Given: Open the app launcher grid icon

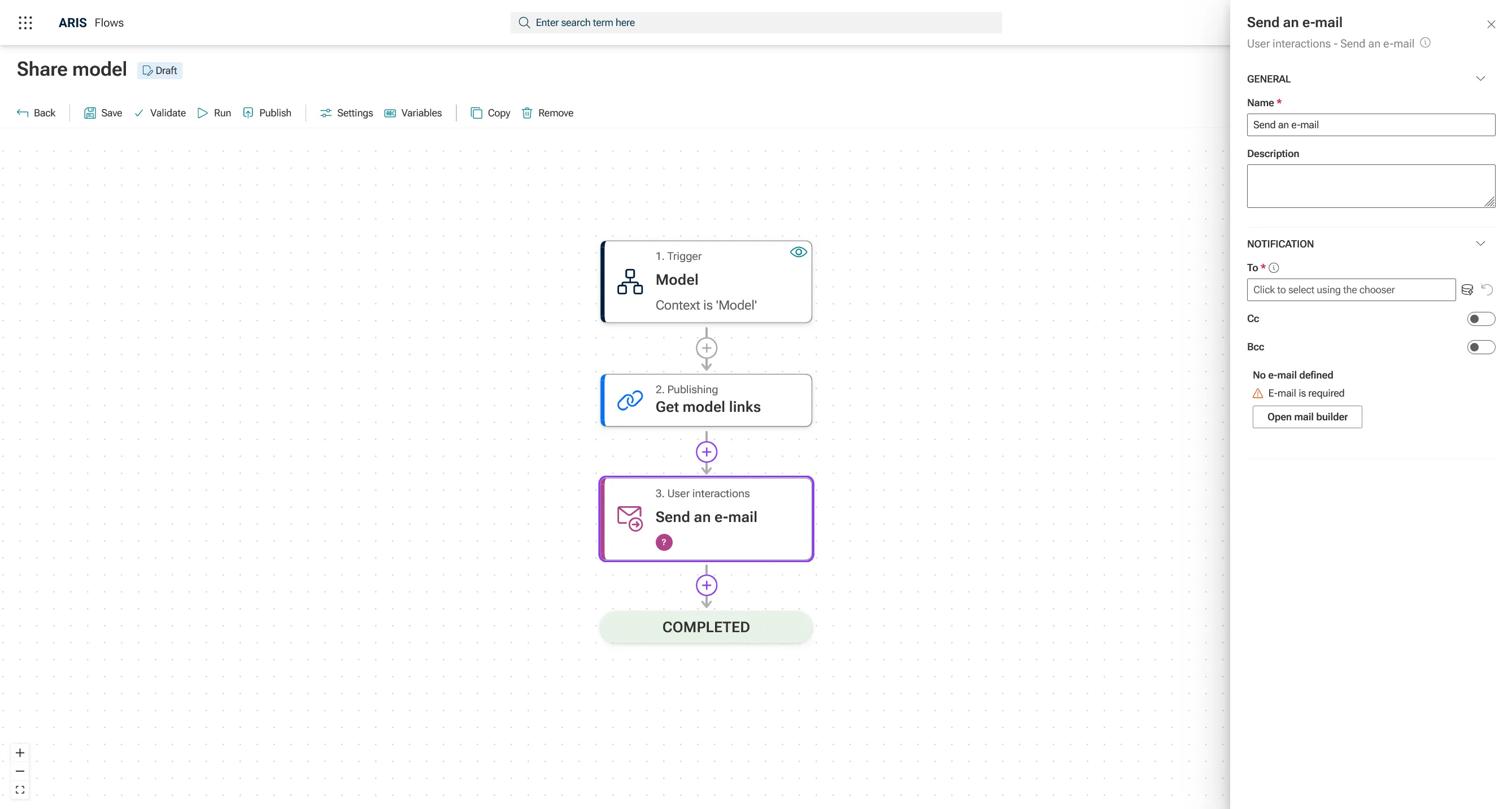Looking at the screenshot, I should point(25,22).
